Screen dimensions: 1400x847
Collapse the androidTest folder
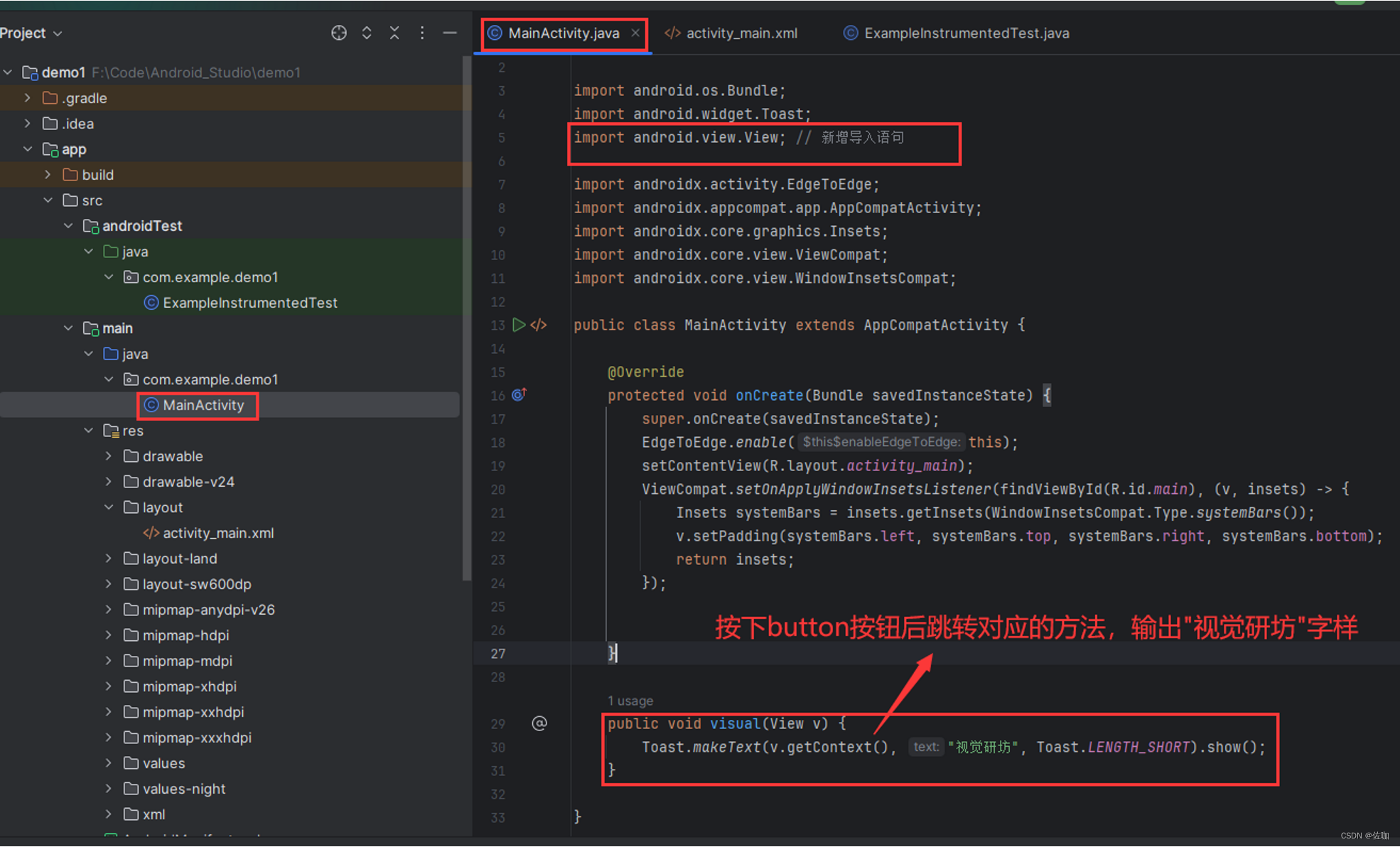coord(68,226)
